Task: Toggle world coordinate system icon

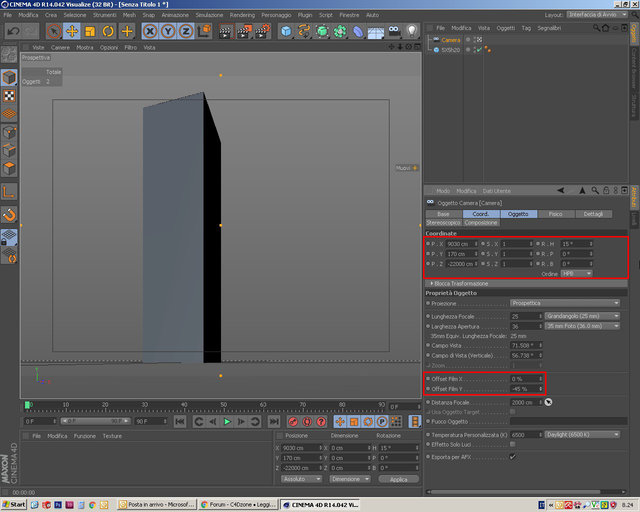Action: [204, 31]
